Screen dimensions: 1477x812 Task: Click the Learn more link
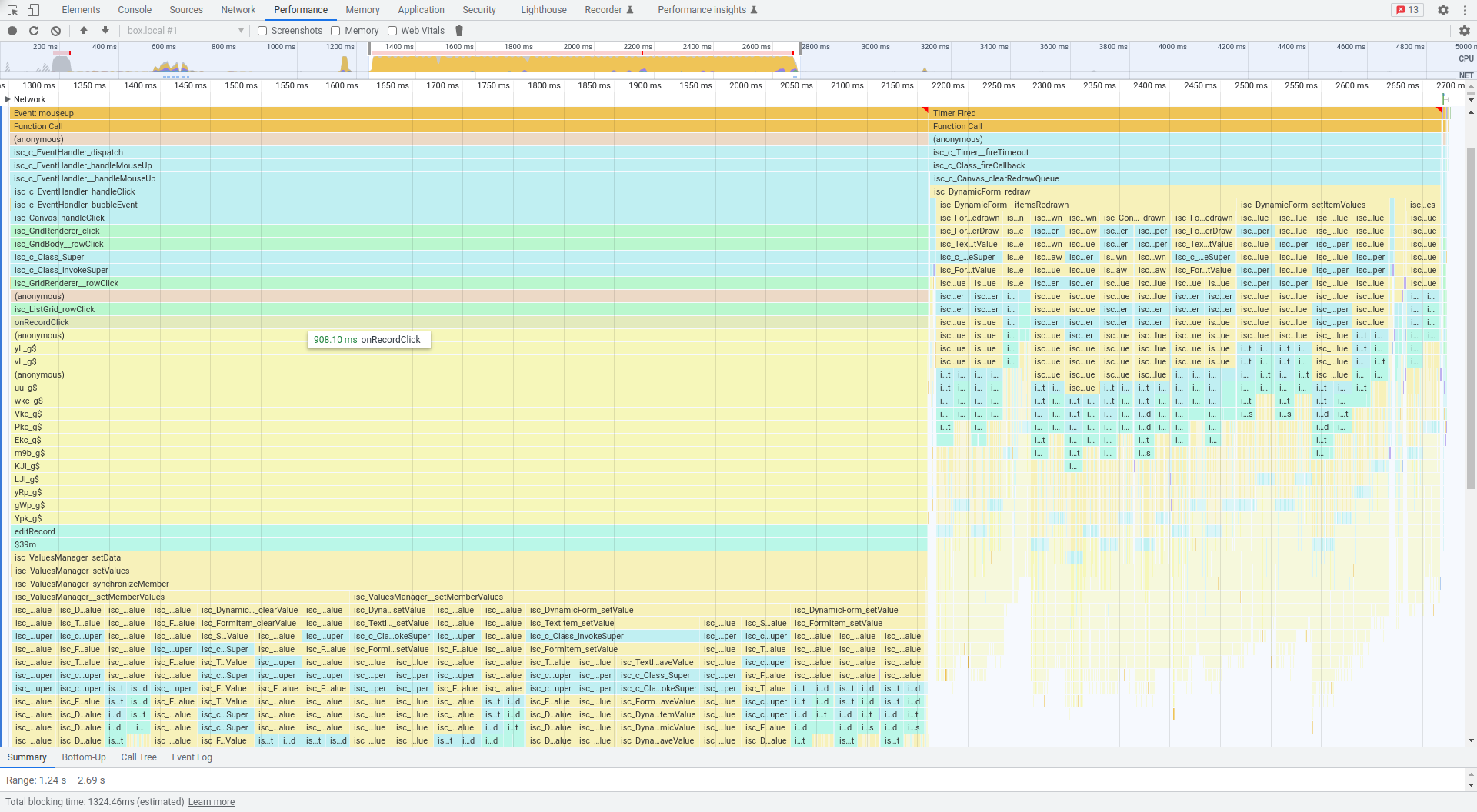212,802
